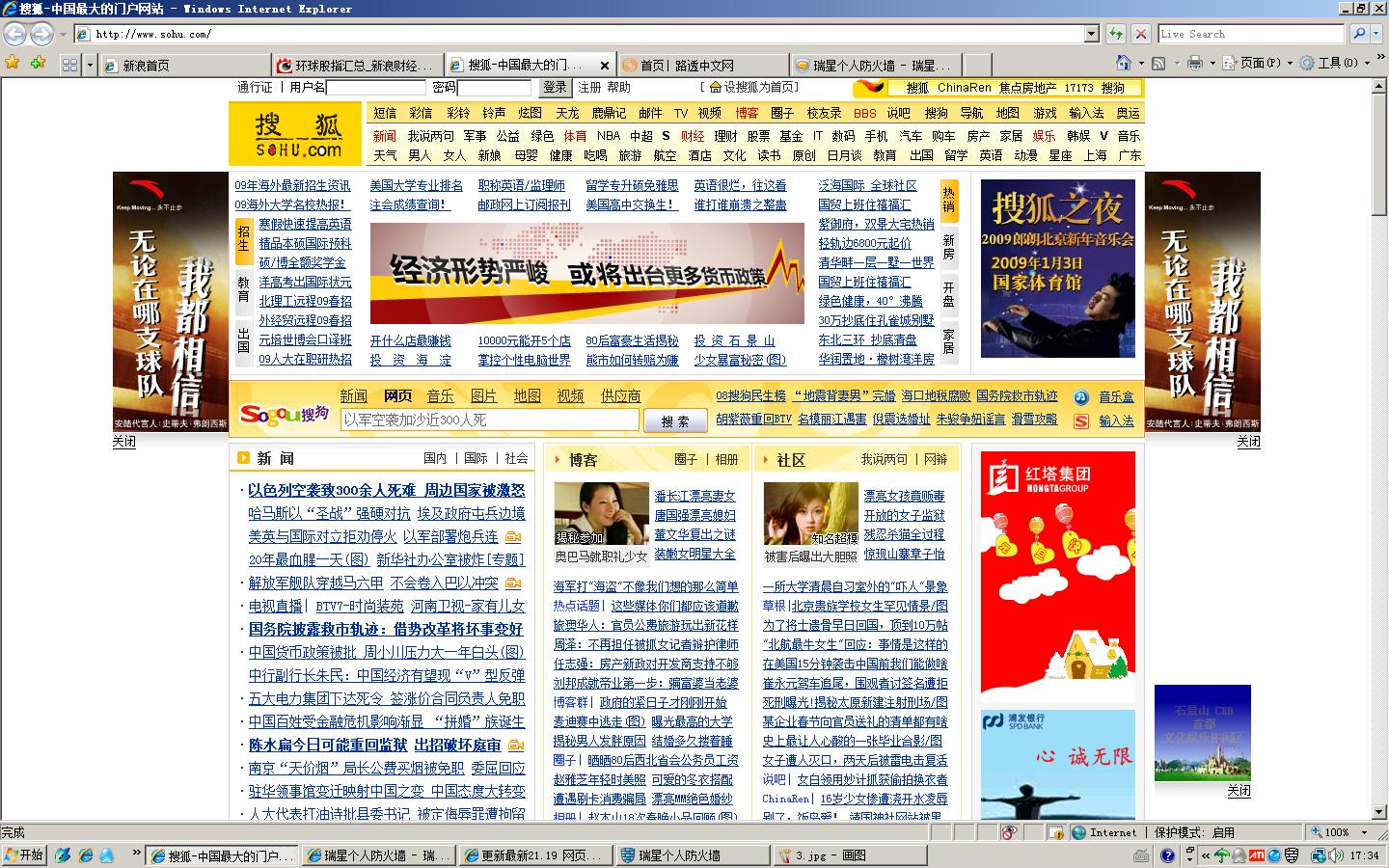Image resolution: width=1389 pixels, height=868 pixels.
Task: Click the volume speaker tray icon
Action: tap(1336, 855)
